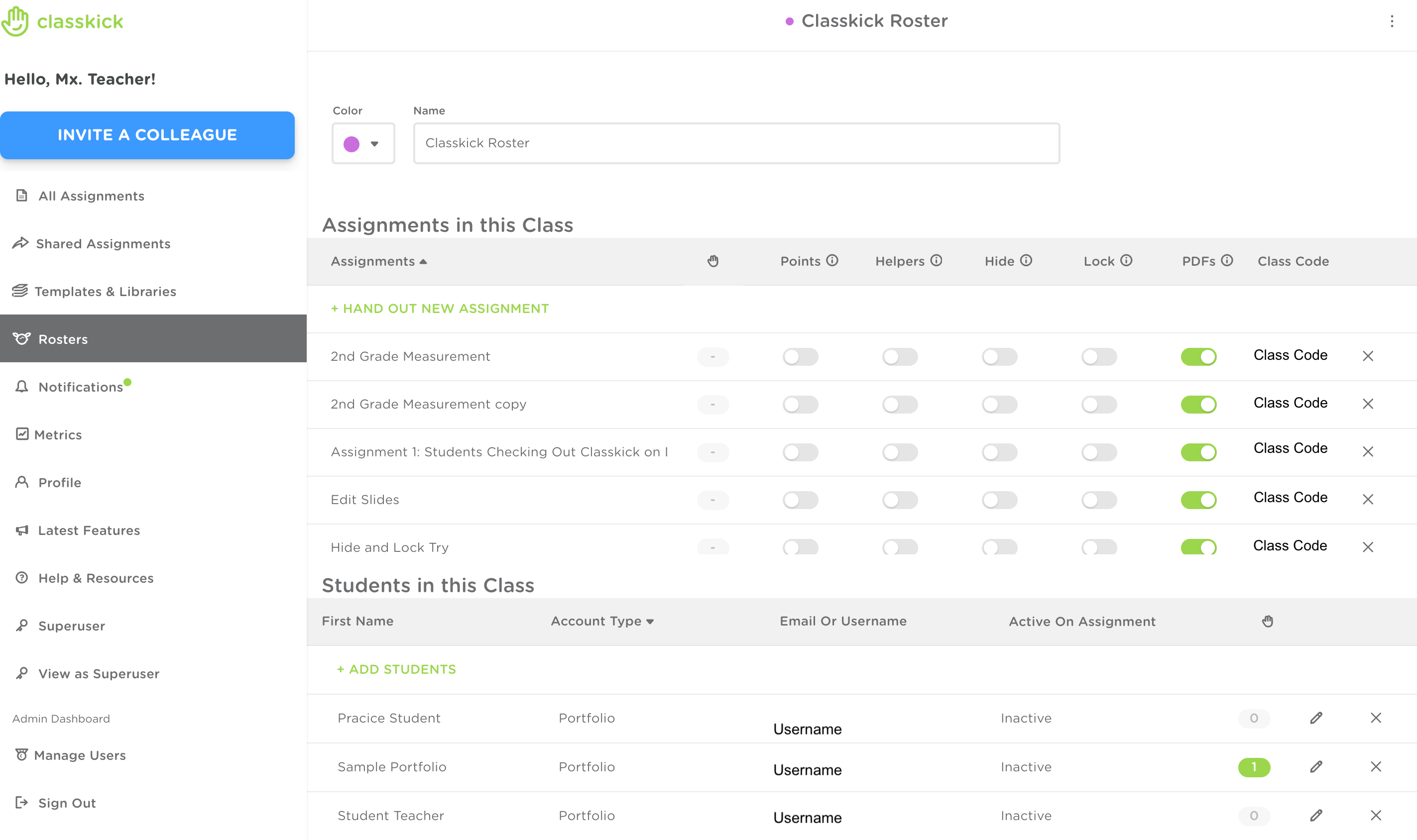Remove Hide and Lock Try assignment

[x=1368, y=547]
